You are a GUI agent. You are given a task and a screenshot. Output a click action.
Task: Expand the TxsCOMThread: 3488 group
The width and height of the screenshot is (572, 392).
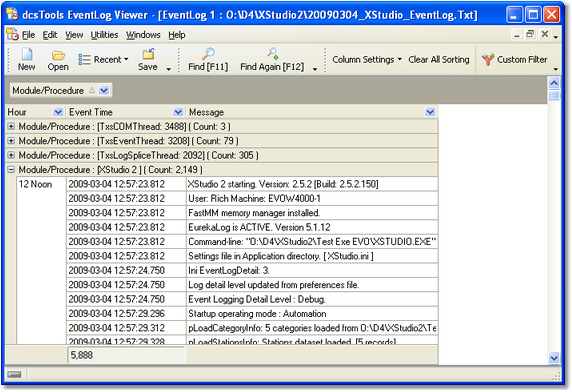[x=11, y=126]
